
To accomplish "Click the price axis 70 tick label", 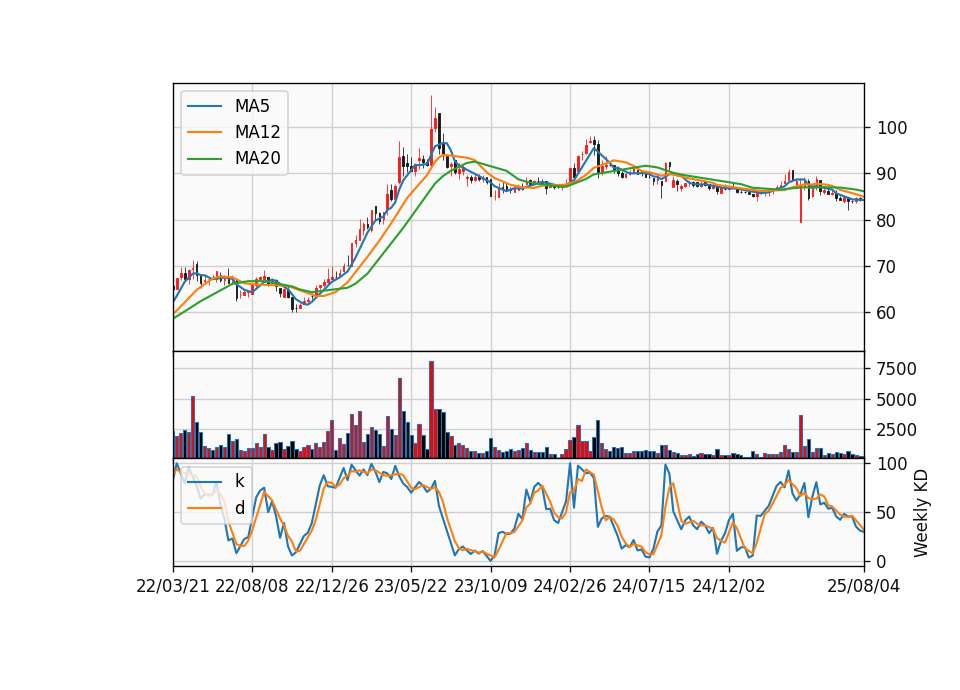I will pyautogui.click(x=887, y=266).
